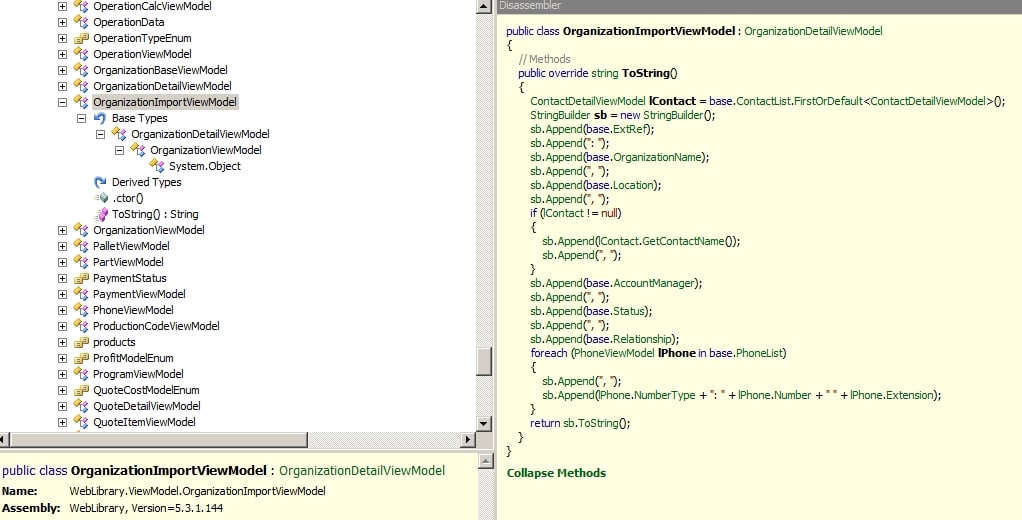The width and height of the screenshot is (1022, 520).
Task: Select the System.Object tree item
Action: (x=205, y=166)
